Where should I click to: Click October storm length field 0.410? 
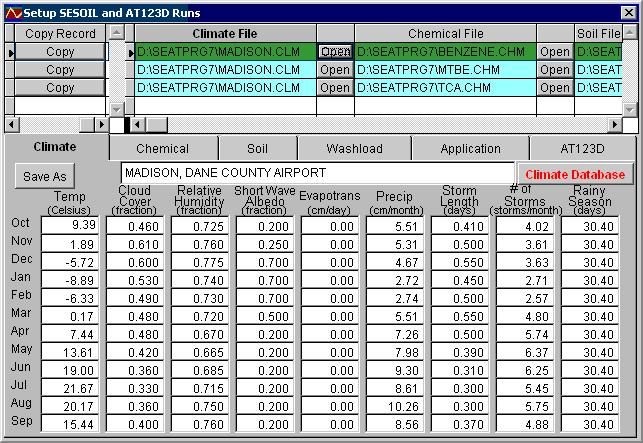[x=460, y=226]
